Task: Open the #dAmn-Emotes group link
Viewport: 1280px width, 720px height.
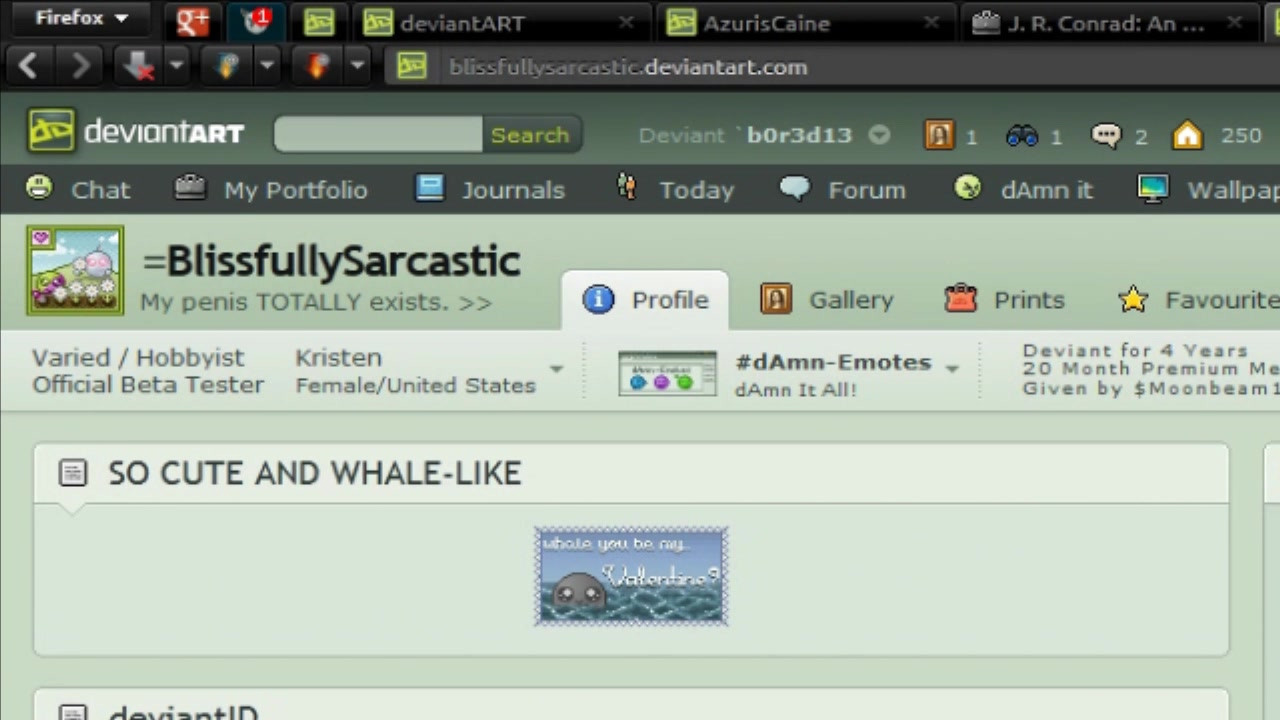Action: 833,363
